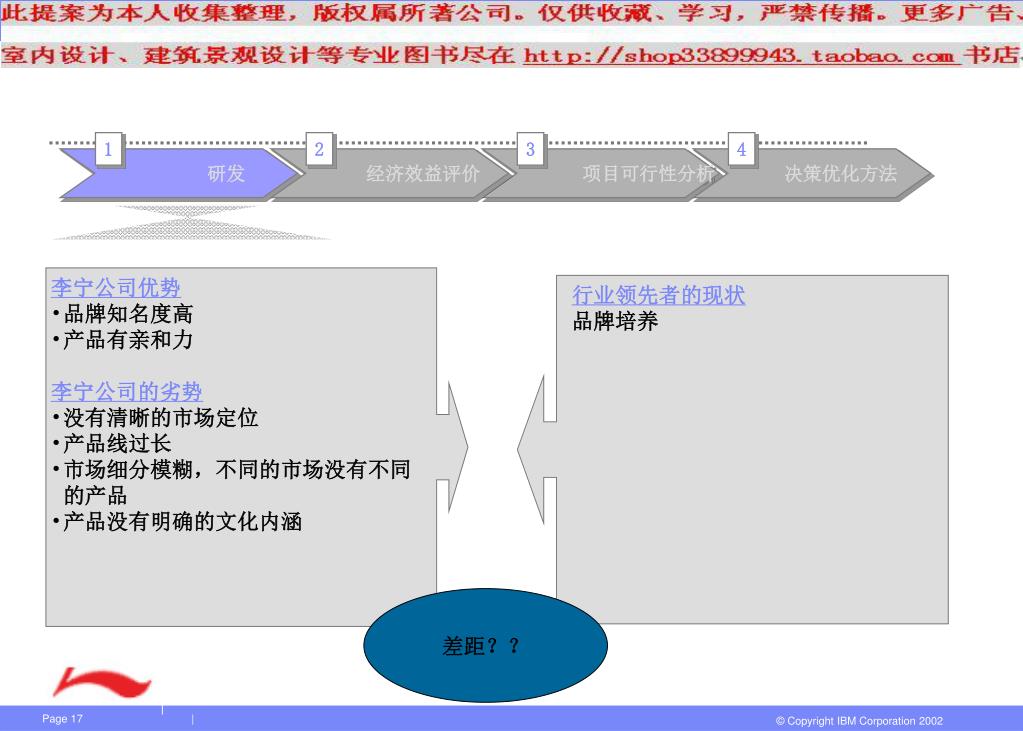The height and width of the screenshot is (731, 1023).
Task: Open the shop33899943.taobao.com link
Action: [x=742, y=55]
